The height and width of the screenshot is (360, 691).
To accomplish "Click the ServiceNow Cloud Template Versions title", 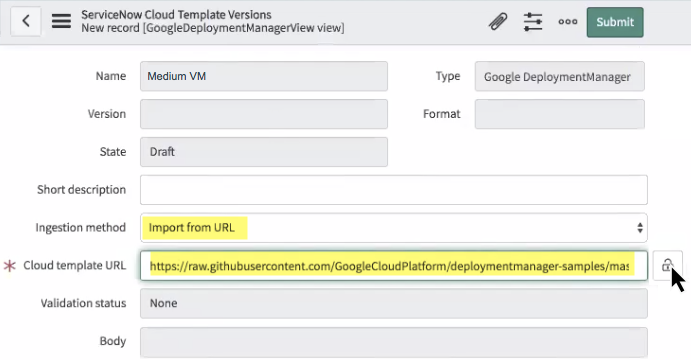I will 176,15.
